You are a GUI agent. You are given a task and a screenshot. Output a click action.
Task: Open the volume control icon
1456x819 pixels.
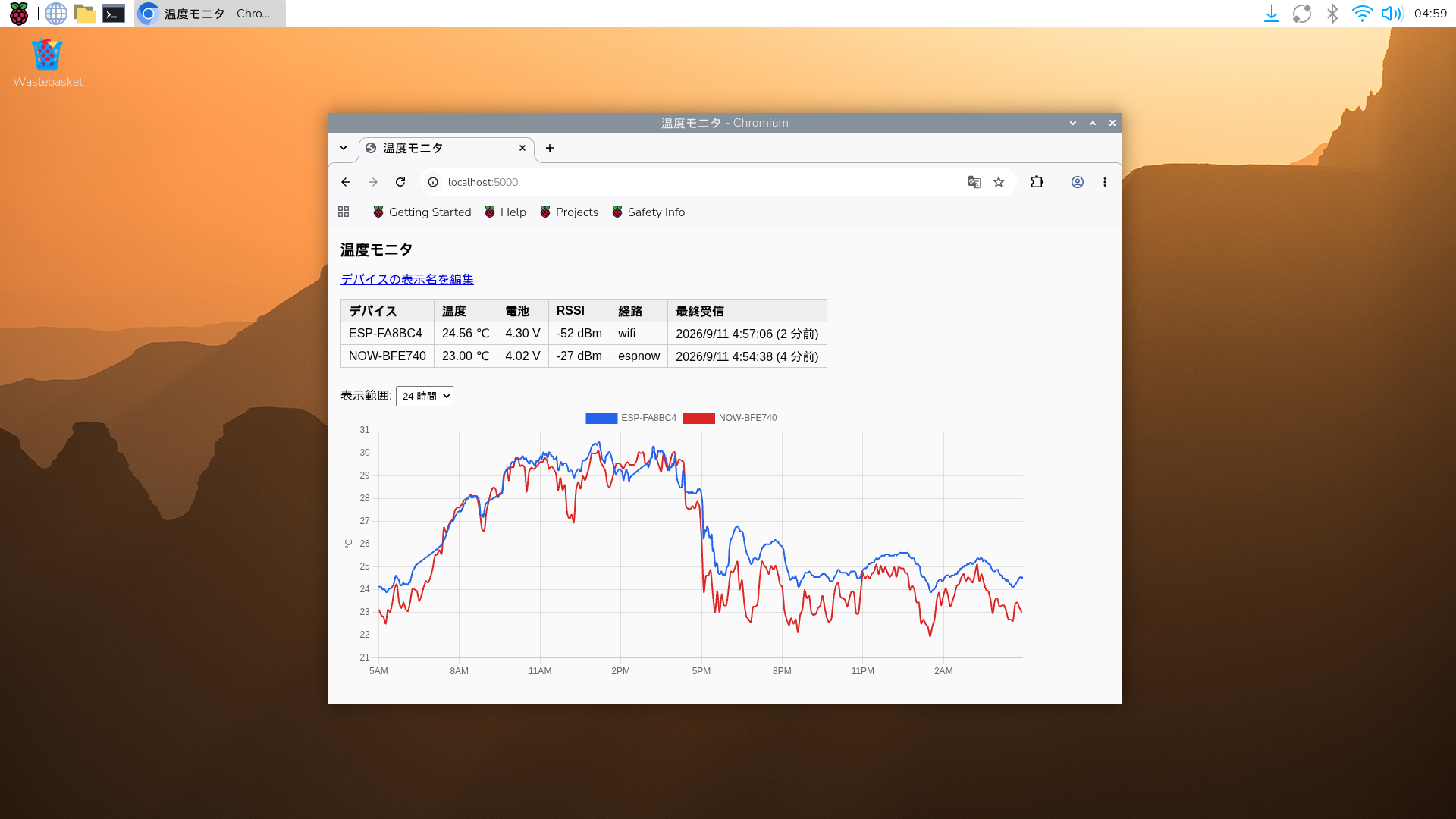[x=1392, y=14]
